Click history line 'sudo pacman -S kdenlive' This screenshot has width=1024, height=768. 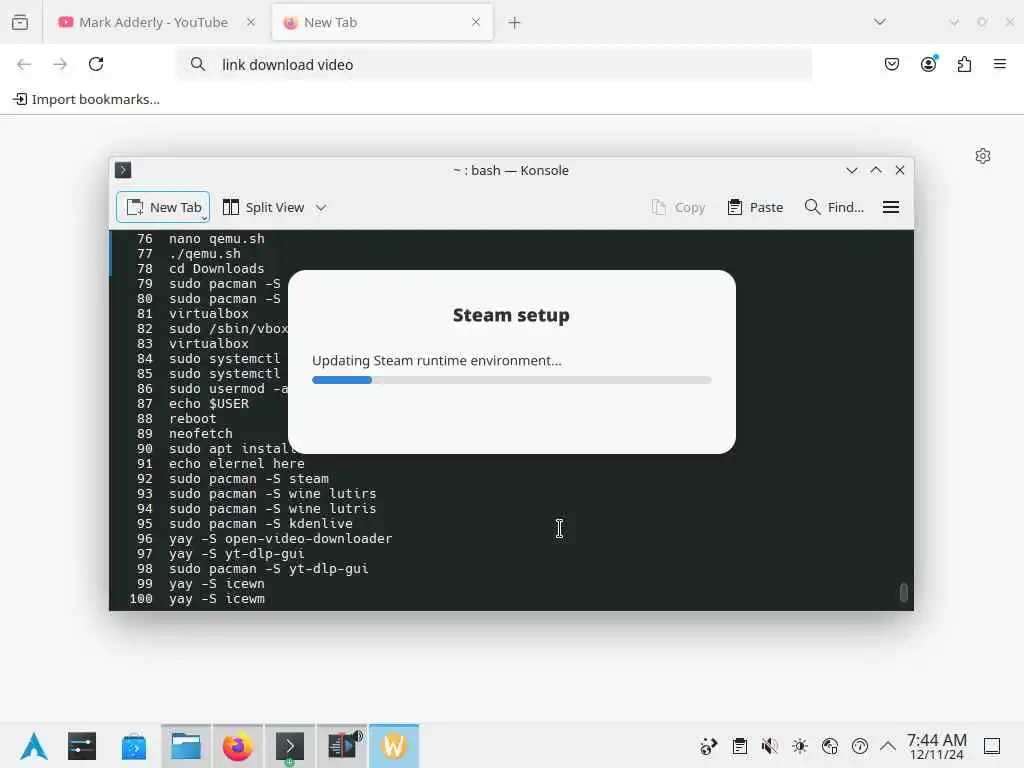(x=261, y=524)
